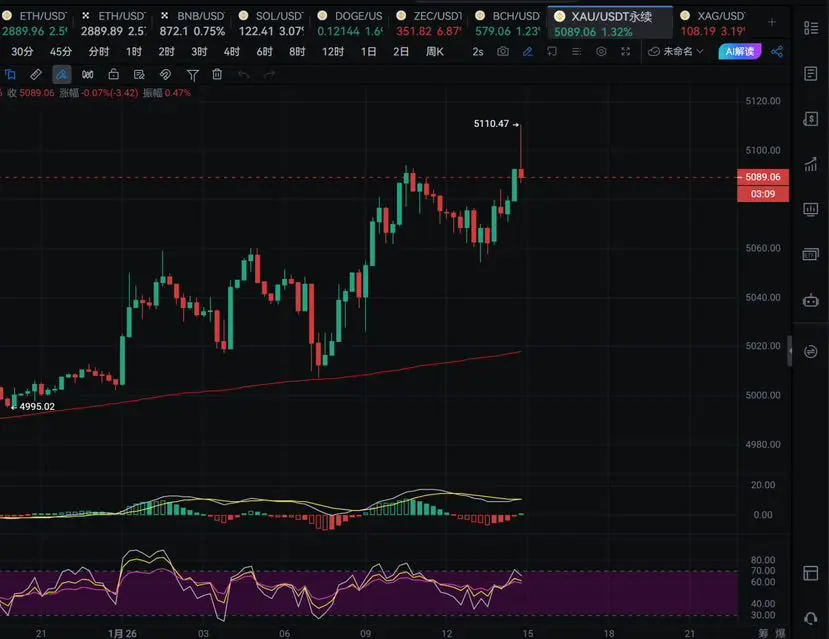Screen dimensions: 829x639
Task: Click the fullscreen expand icon
Action: click(625, 51)
